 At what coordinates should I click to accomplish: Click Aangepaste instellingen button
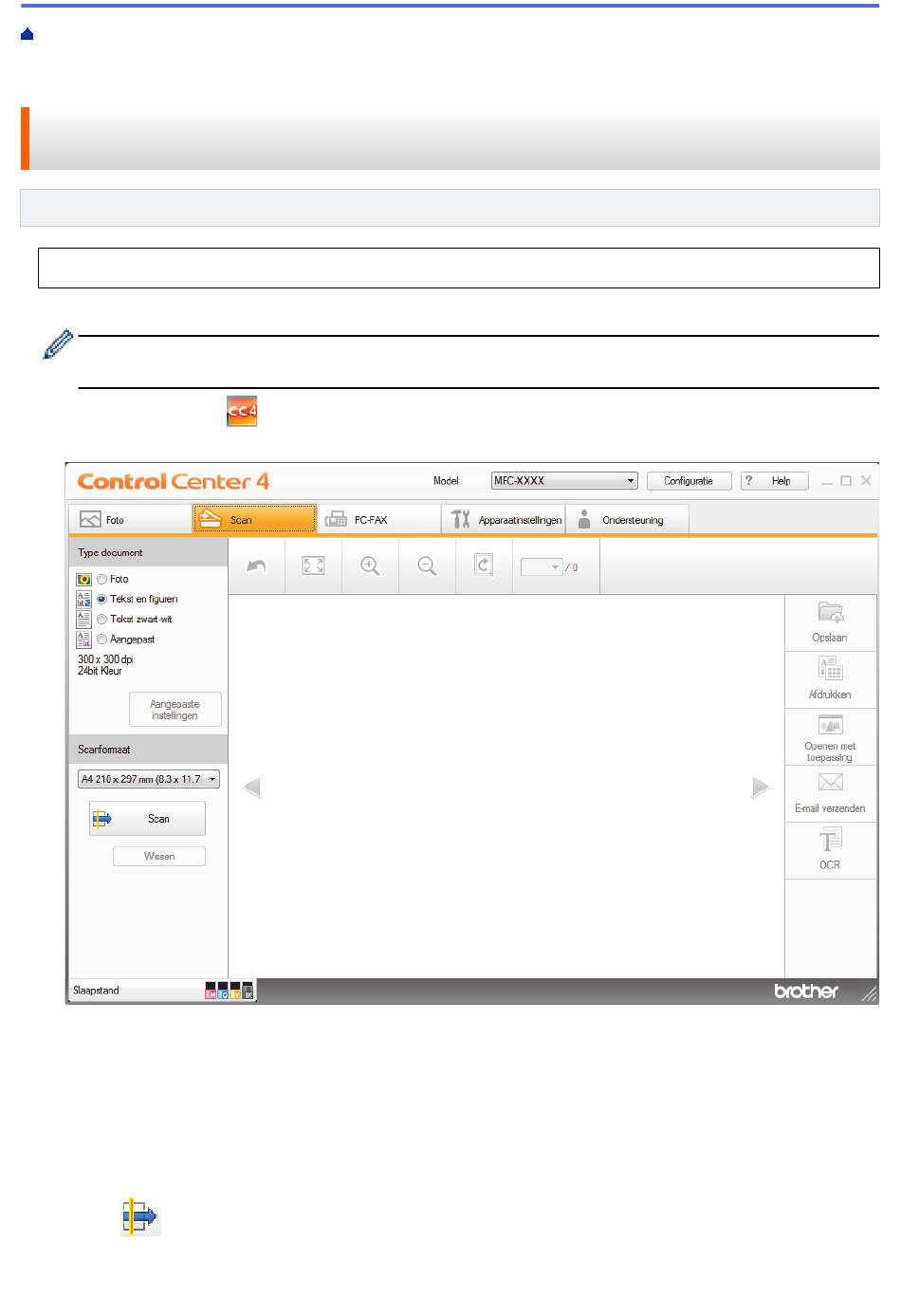point(175,710)
